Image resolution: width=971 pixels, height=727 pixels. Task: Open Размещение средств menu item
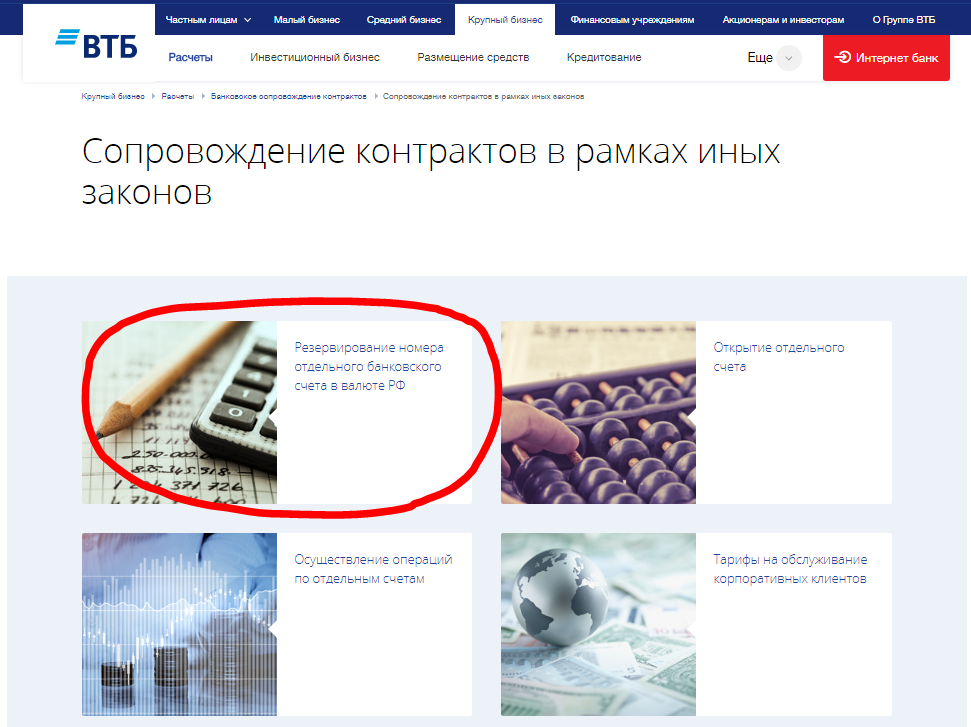(473, 58)
